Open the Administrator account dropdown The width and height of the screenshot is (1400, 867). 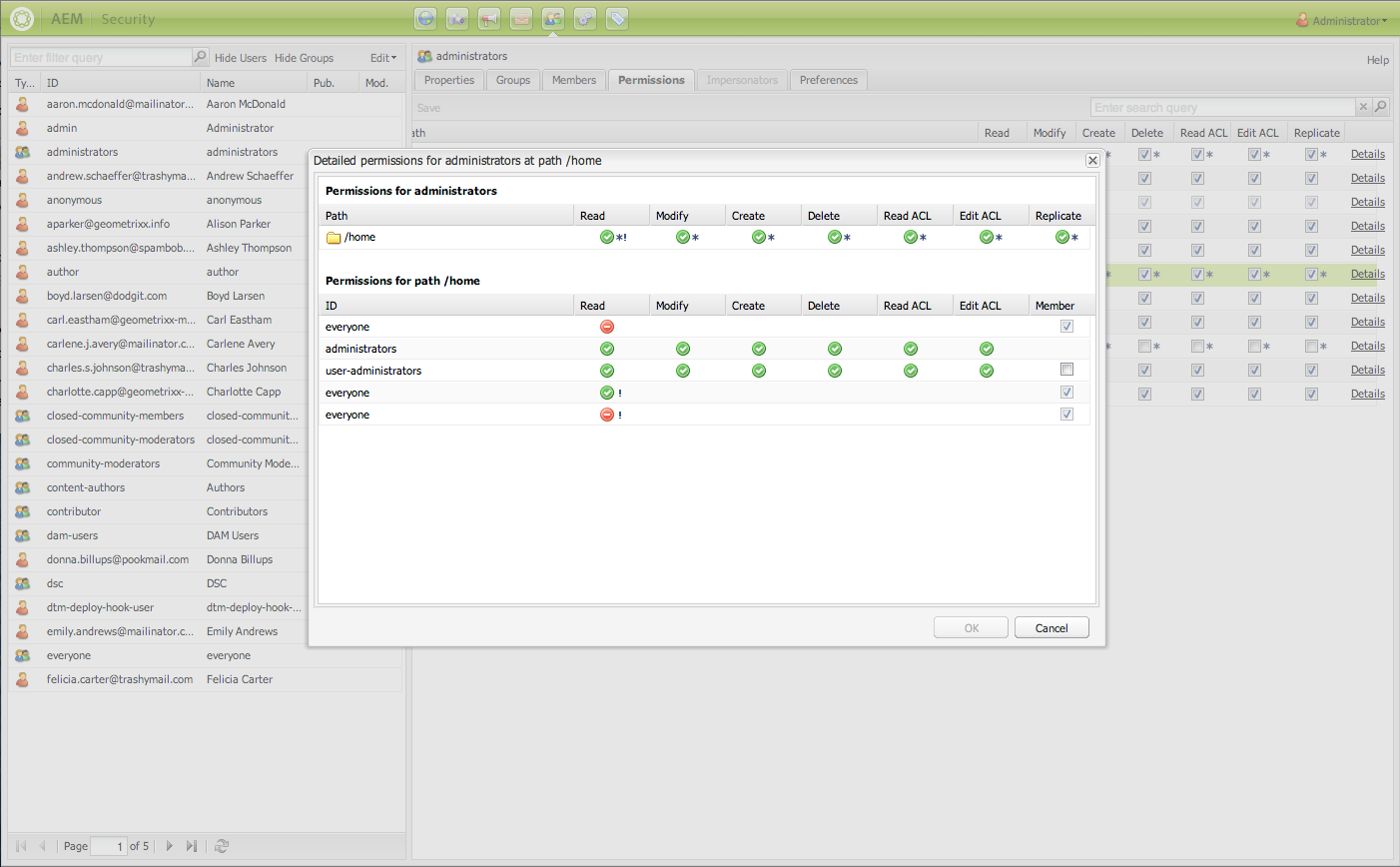coord(1341,20)
